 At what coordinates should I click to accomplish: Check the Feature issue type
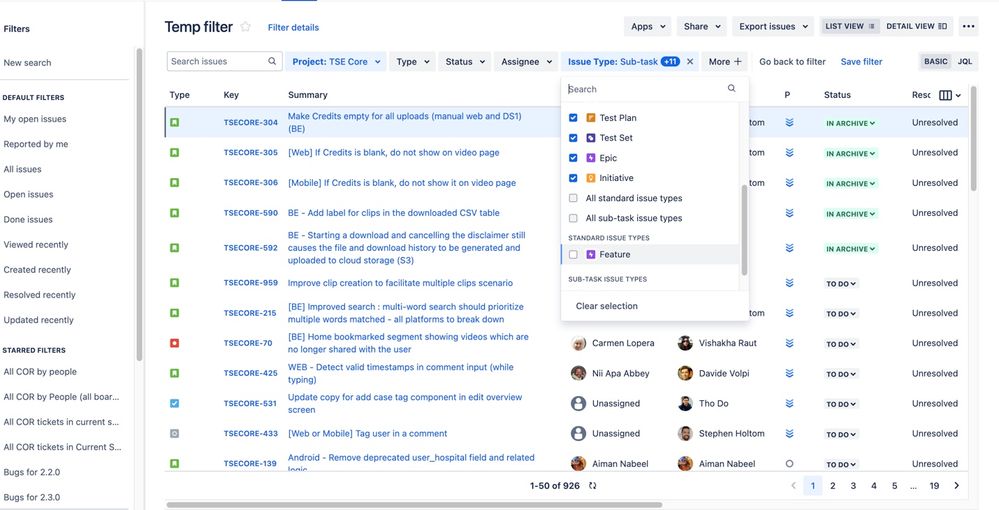tap(573, 254)
